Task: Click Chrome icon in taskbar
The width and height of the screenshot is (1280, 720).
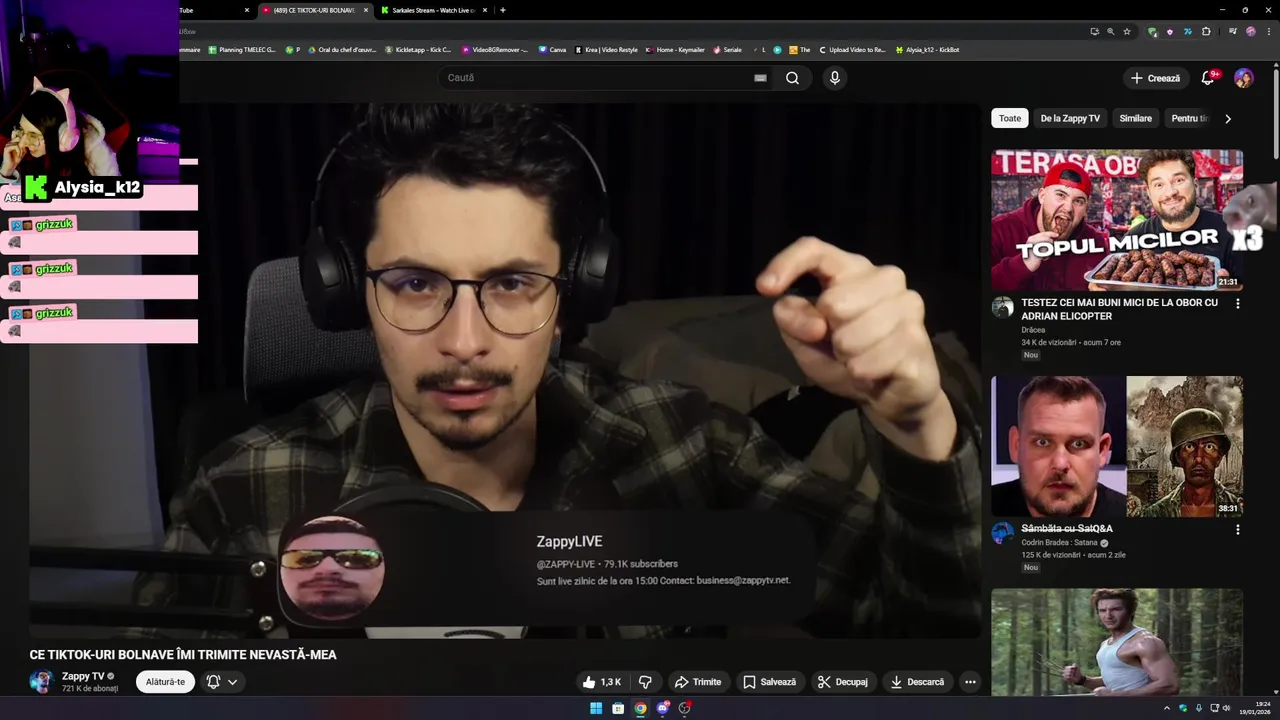Action: coord(640,708)
